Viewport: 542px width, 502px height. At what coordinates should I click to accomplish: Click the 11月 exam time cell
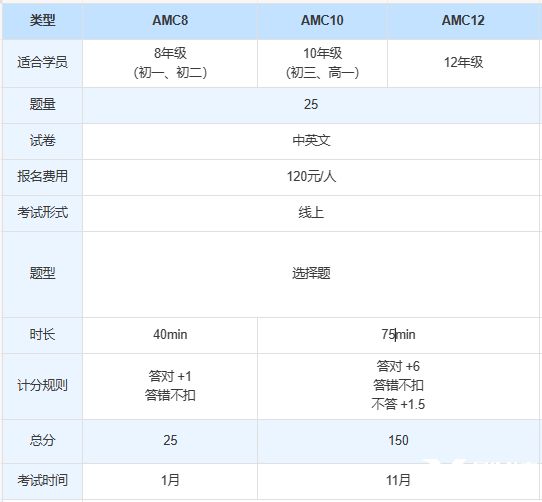point(399,481)
